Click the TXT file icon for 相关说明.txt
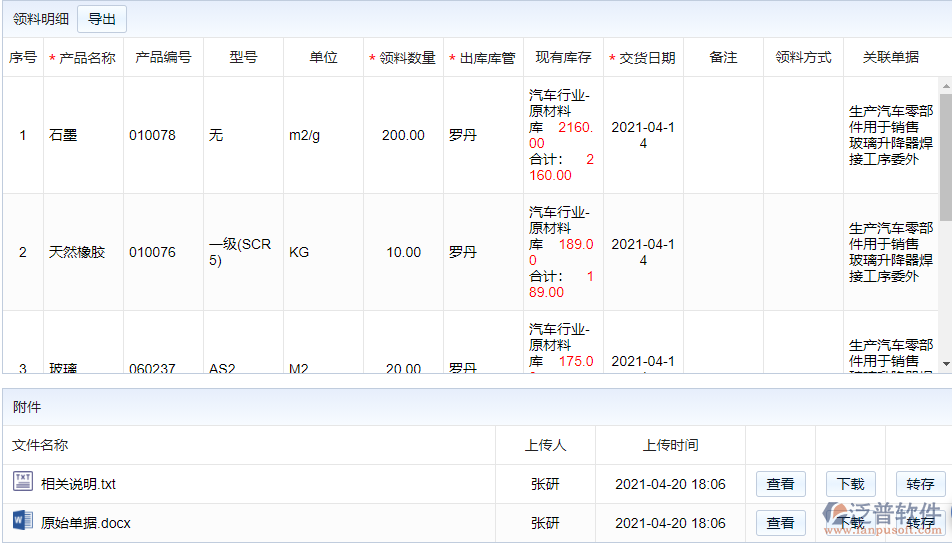The height and width of the screenshot is (546, 952). tap(22, 483)
